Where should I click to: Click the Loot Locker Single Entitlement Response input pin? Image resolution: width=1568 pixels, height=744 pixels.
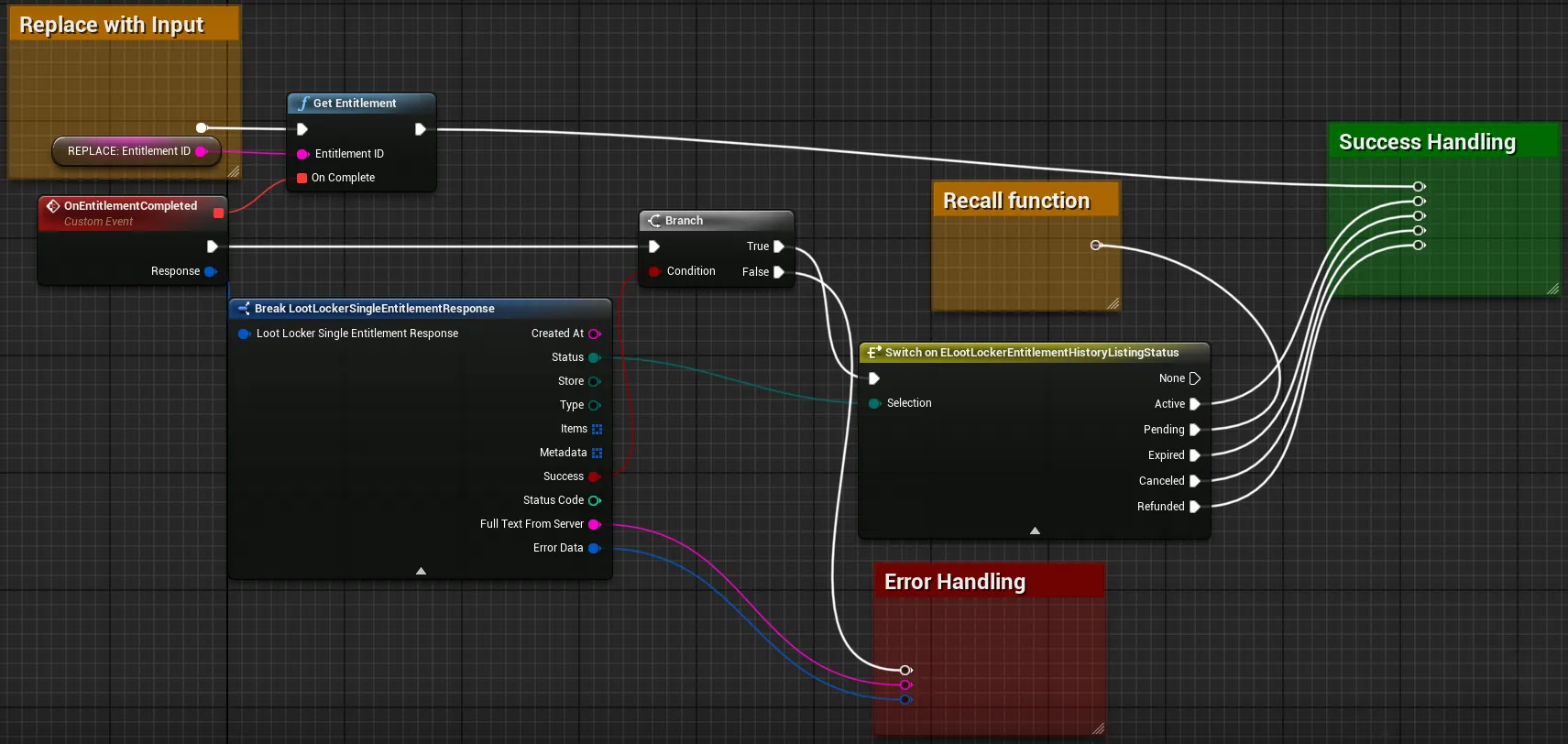(245, 334)
